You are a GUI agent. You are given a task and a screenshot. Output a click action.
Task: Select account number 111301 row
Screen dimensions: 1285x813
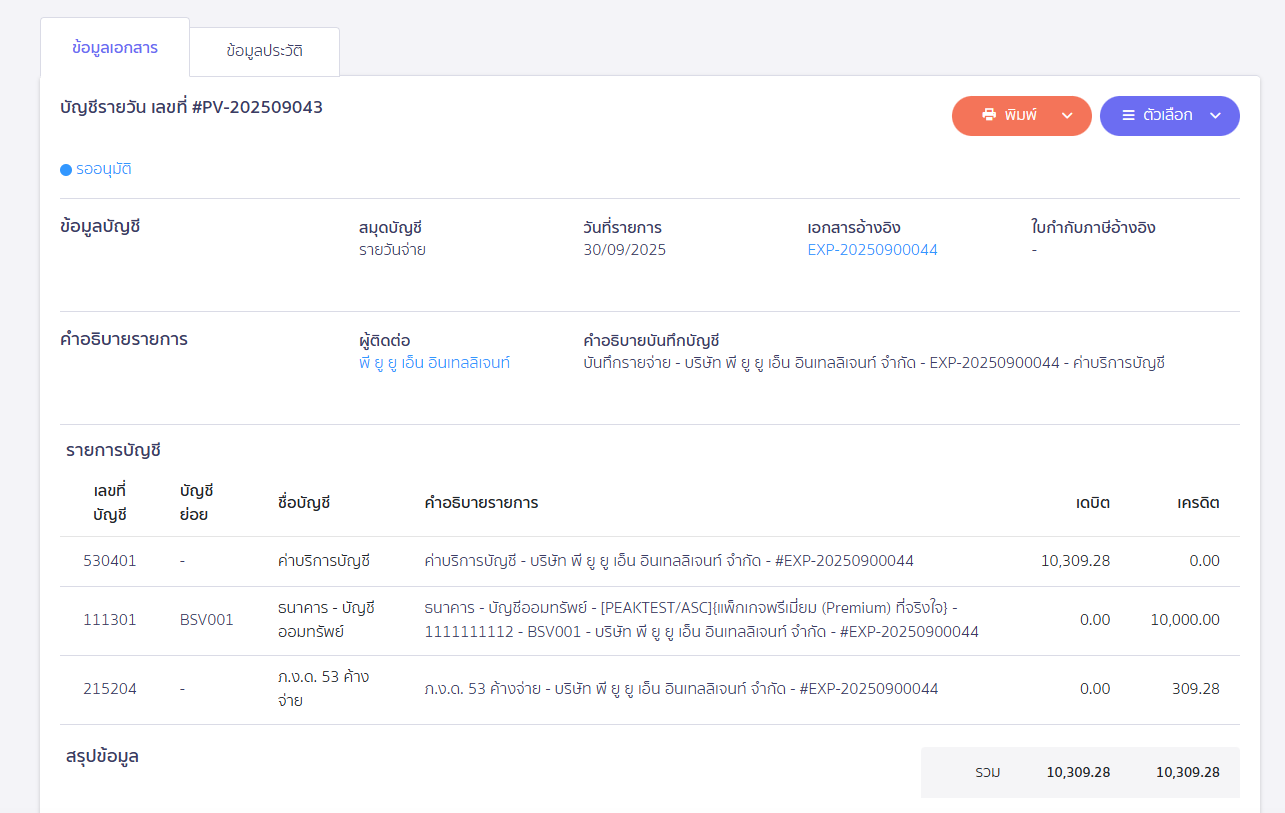[x=109, y=620]
